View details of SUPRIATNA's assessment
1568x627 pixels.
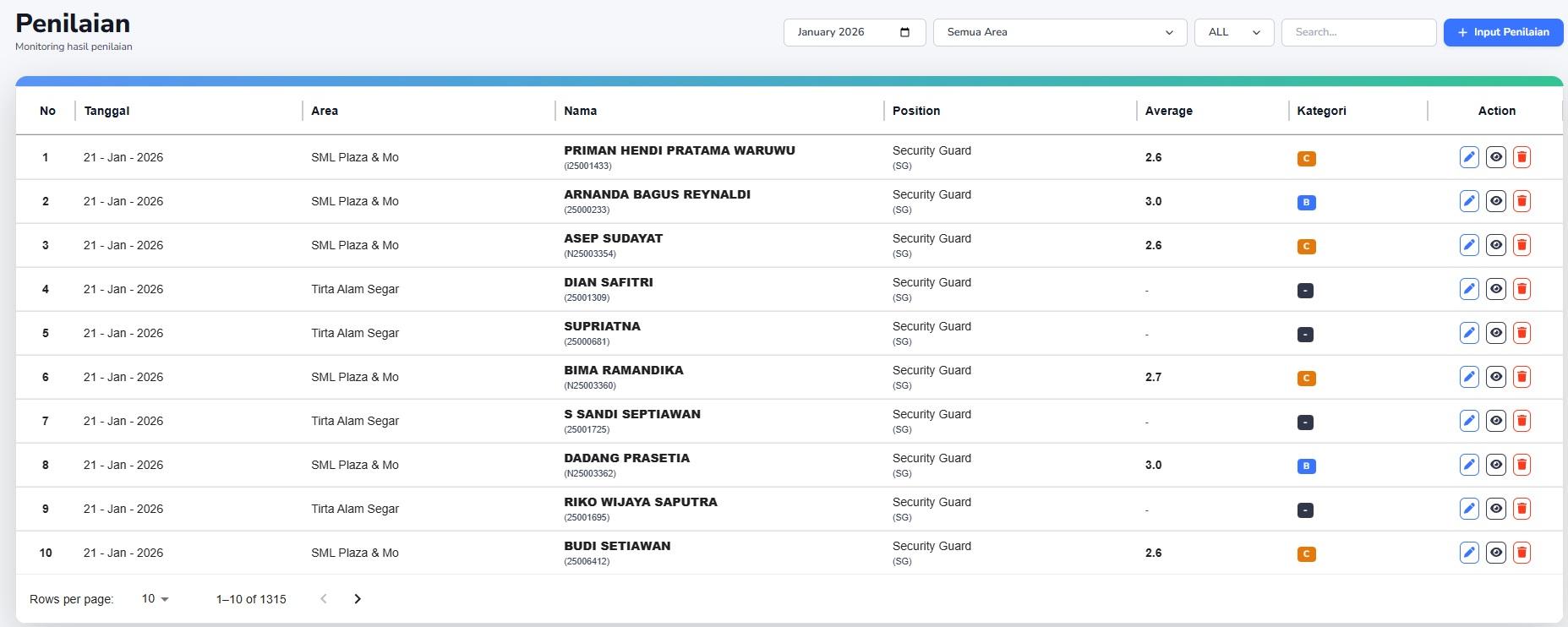pos(1495,333)
